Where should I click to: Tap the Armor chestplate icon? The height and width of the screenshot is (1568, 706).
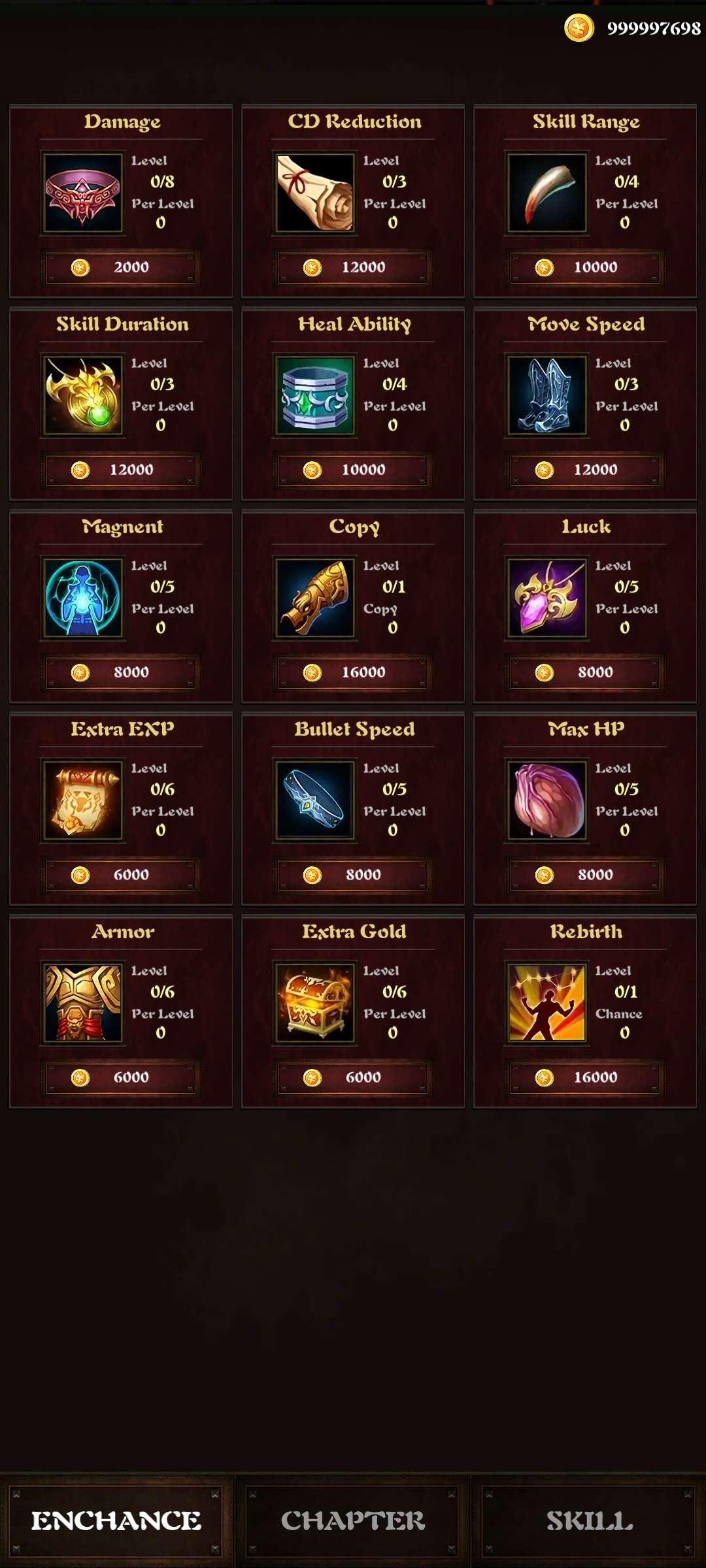click(82, 1004)
